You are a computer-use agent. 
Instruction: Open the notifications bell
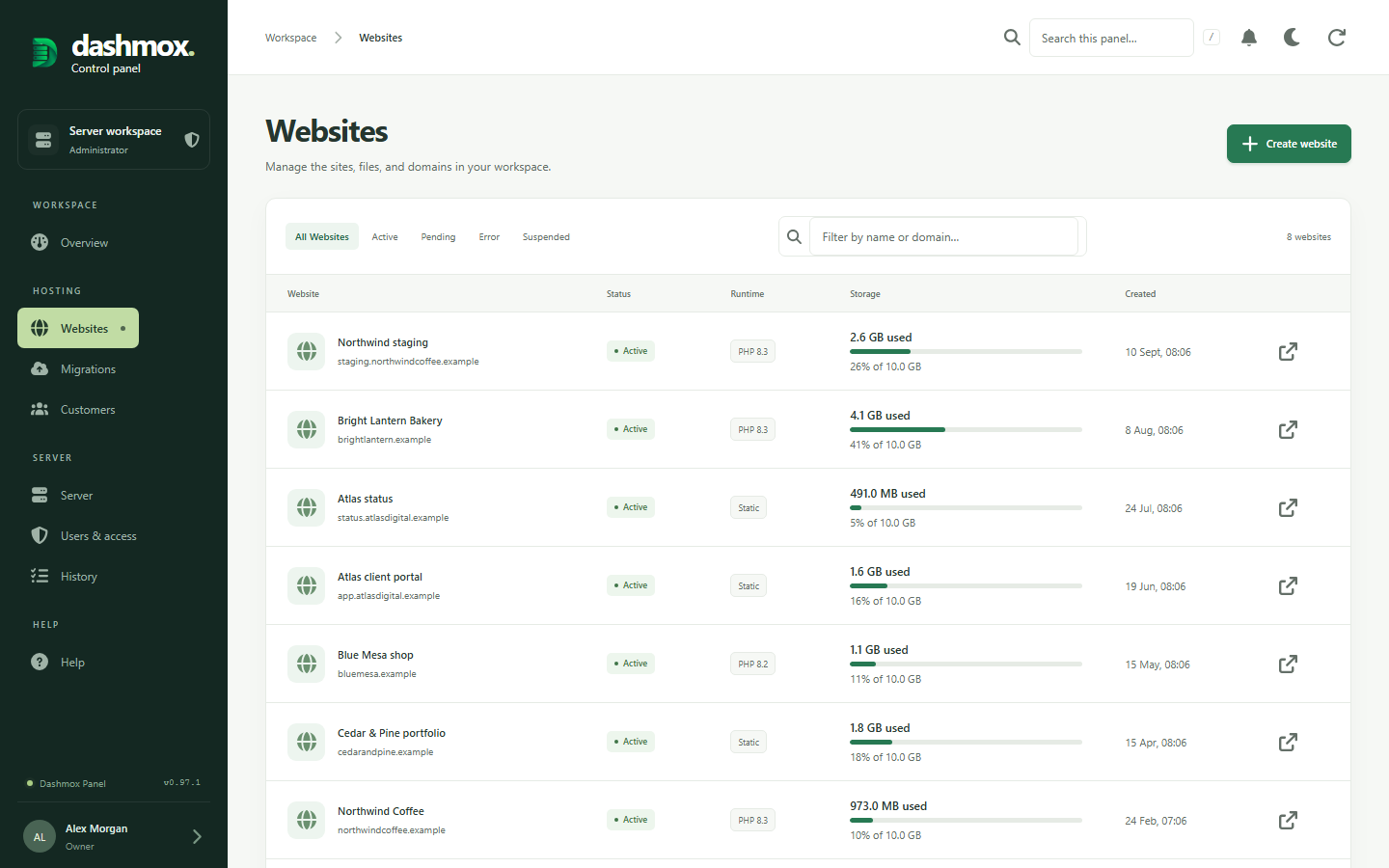[x=1249, y=38]
